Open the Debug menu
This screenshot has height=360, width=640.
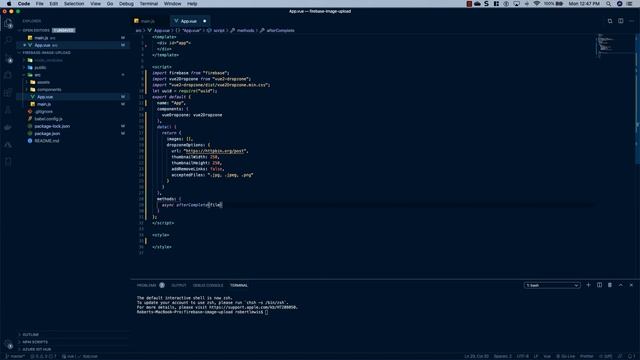[x=126, y=4]
